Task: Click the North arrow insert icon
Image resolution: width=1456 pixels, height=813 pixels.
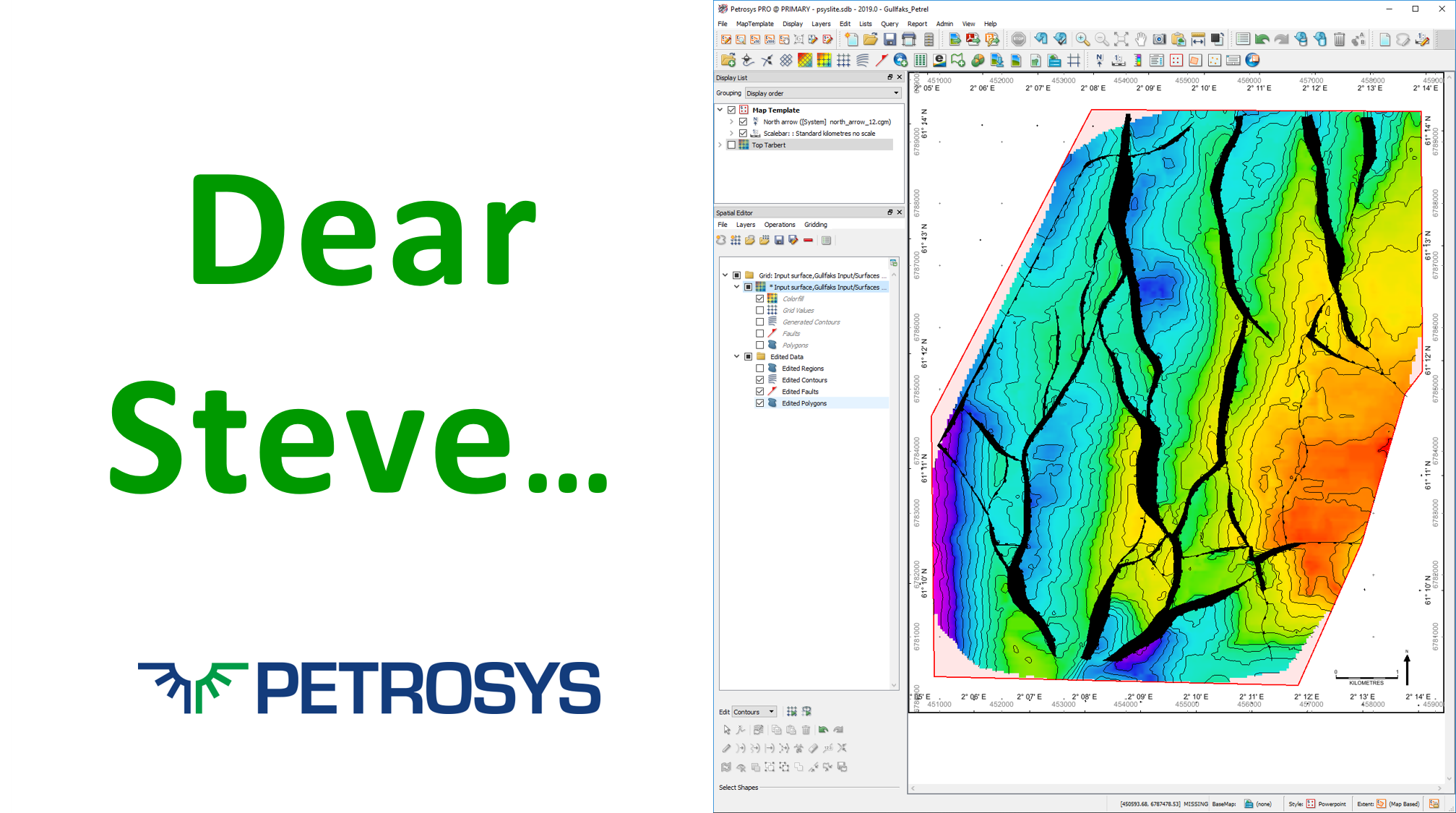Action: tap(1099, 61)
